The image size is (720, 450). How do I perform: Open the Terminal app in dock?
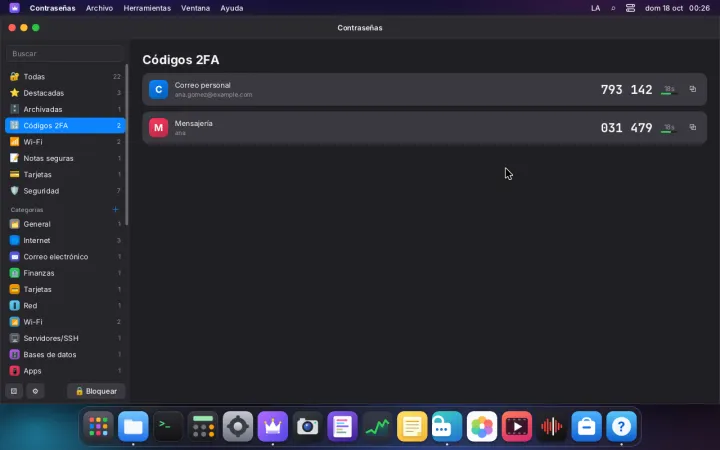pos(168,426)
